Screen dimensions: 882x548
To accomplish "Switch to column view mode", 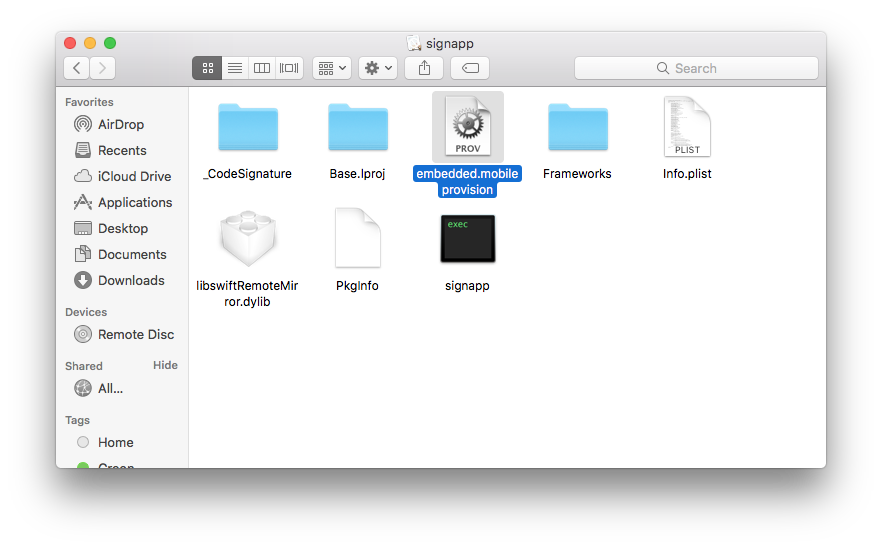I will pos(262,68).
